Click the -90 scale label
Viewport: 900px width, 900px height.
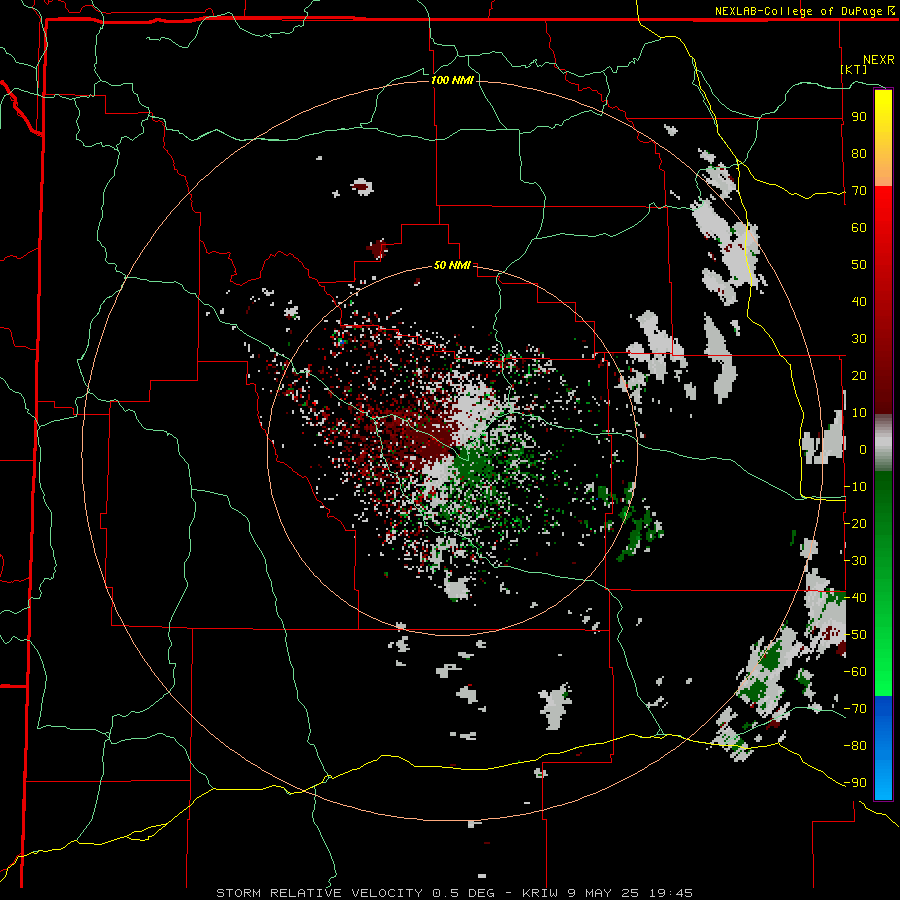855,782
